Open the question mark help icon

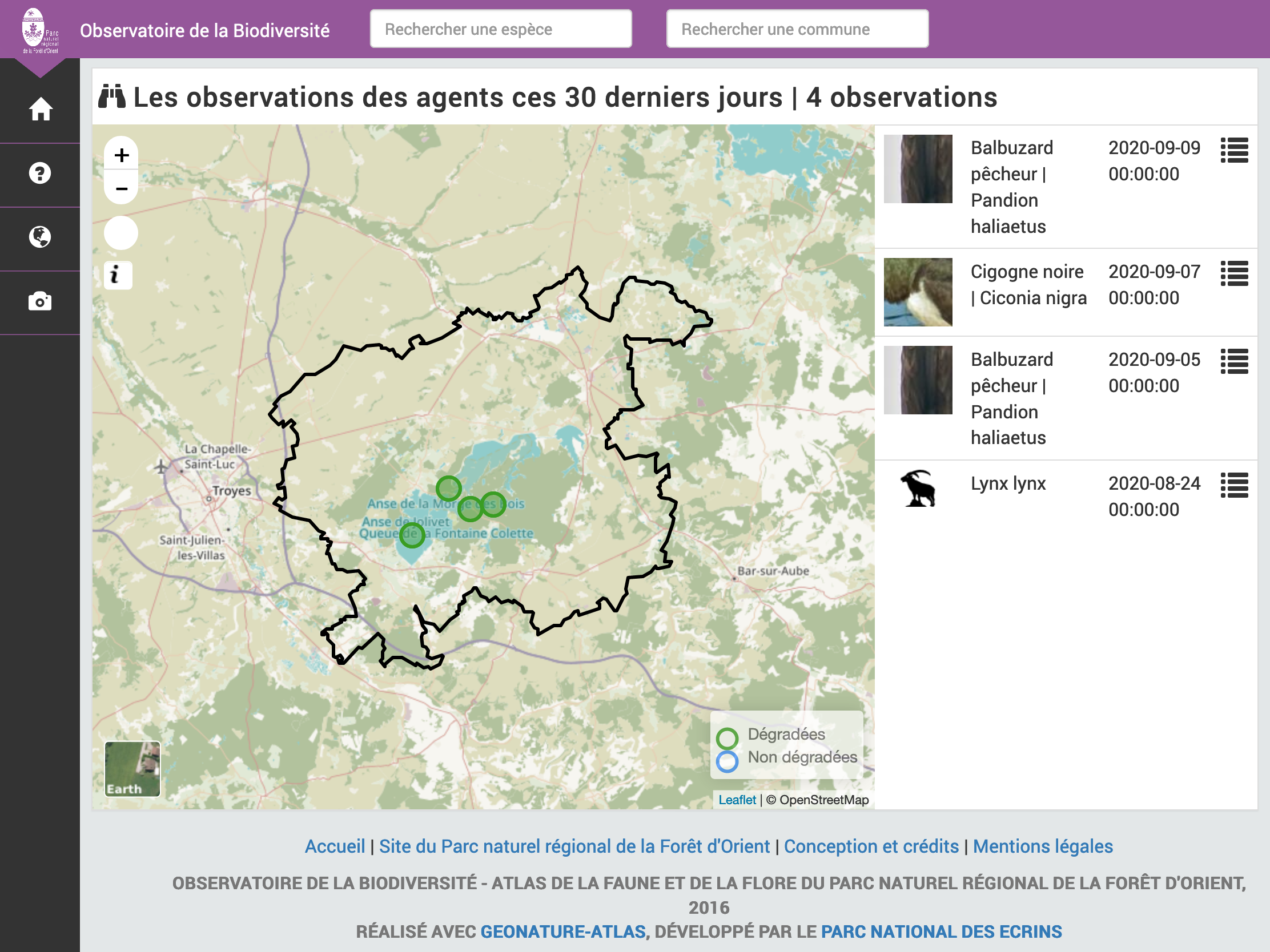(39, 173)
